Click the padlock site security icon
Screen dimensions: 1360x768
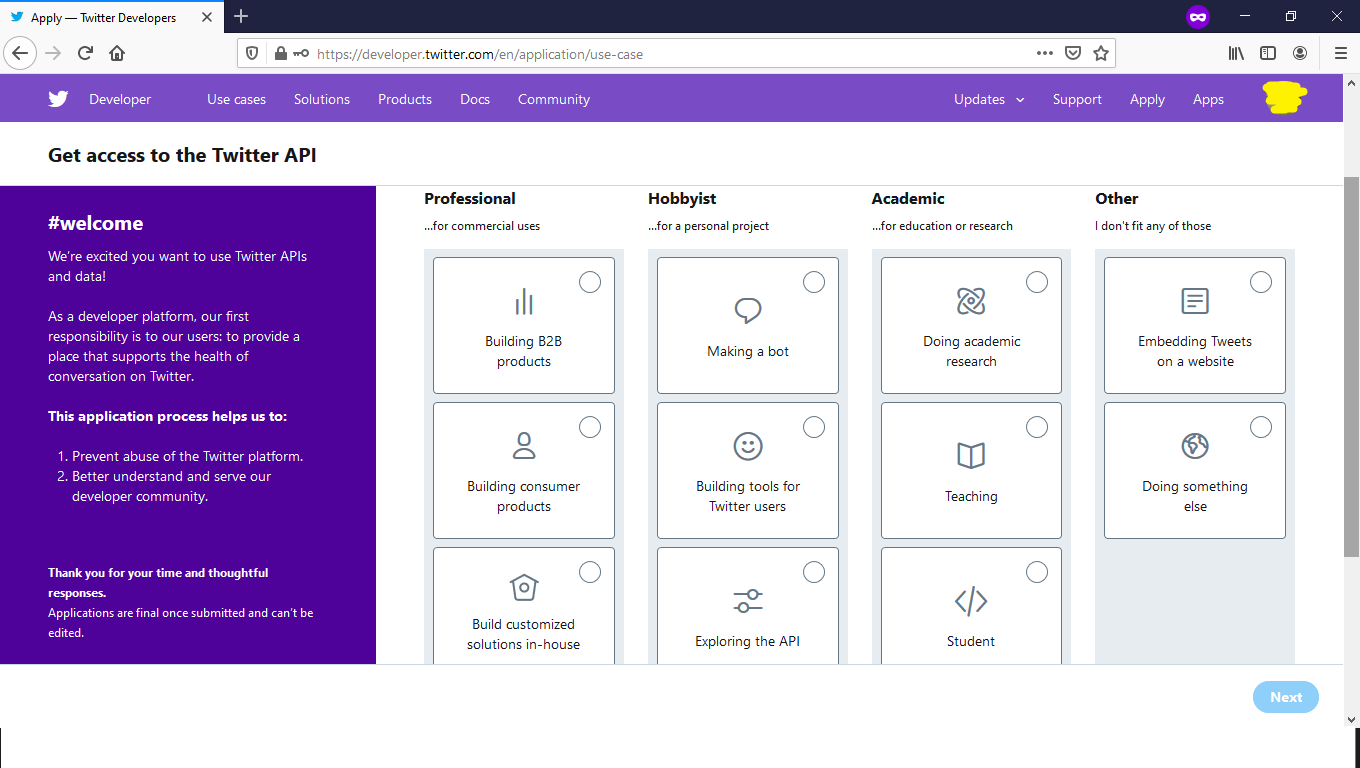(x=280, y=54)
